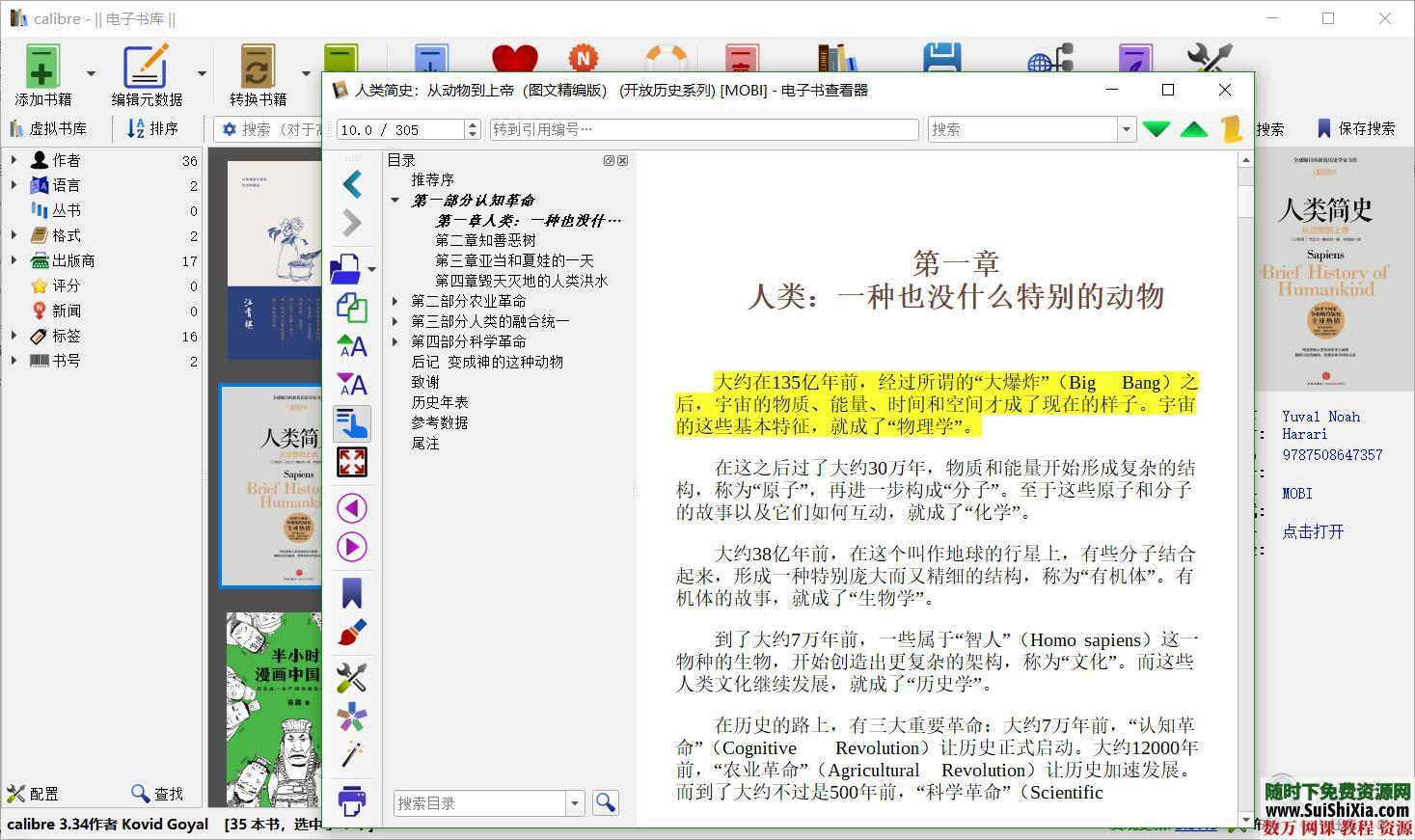1415x840 pixels.
Task: Print the book with printer icon
Action: click(352, 799)
